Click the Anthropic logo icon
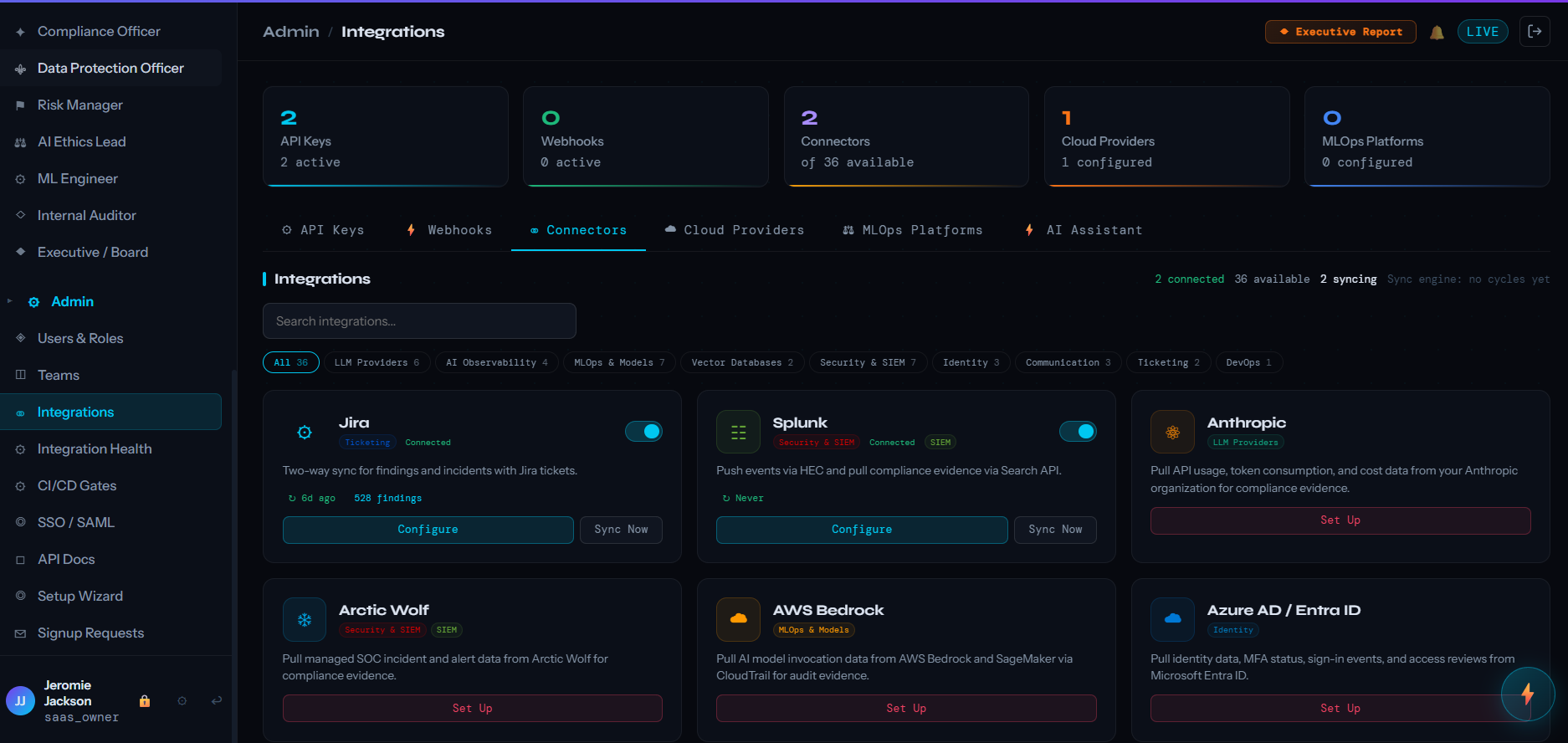Screen dimensions: 1568x743 coord(1172,432)
